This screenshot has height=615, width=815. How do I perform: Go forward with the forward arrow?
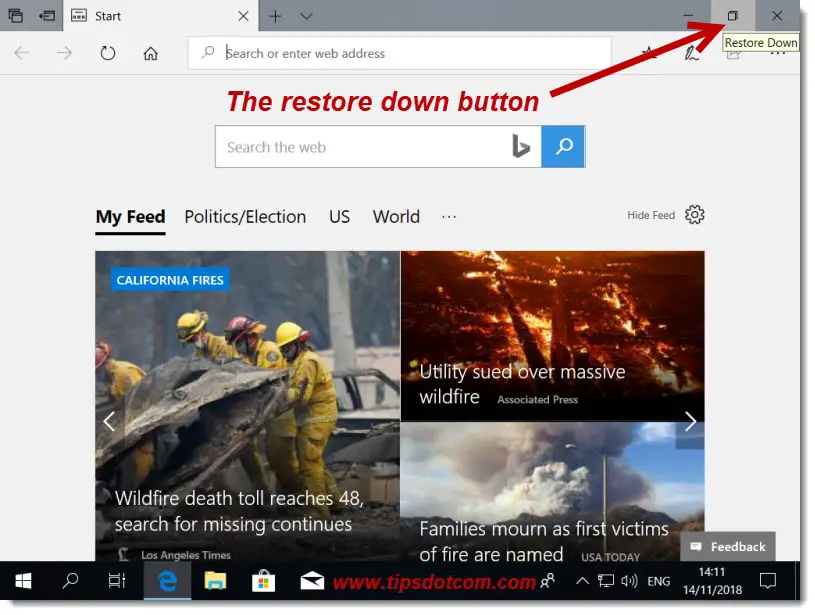click(x=64, y=53)
